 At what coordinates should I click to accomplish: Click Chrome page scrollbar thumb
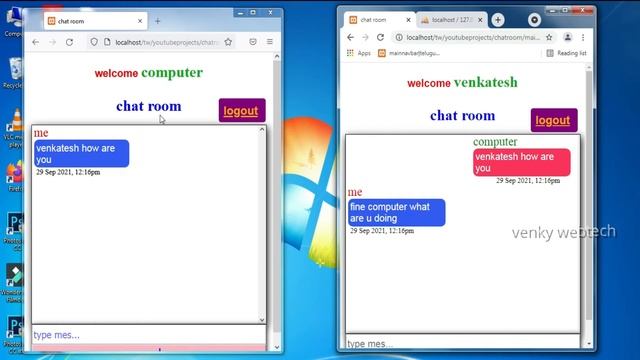point(589,196)
